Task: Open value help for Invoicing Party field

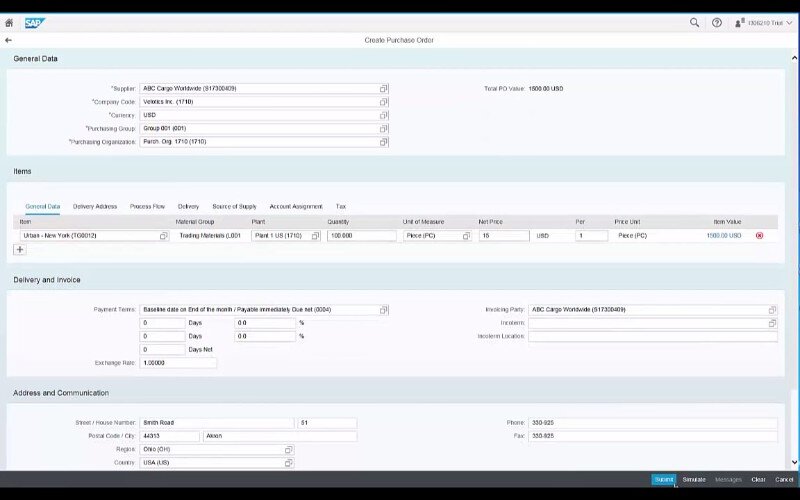Action: tap(772, 310)
